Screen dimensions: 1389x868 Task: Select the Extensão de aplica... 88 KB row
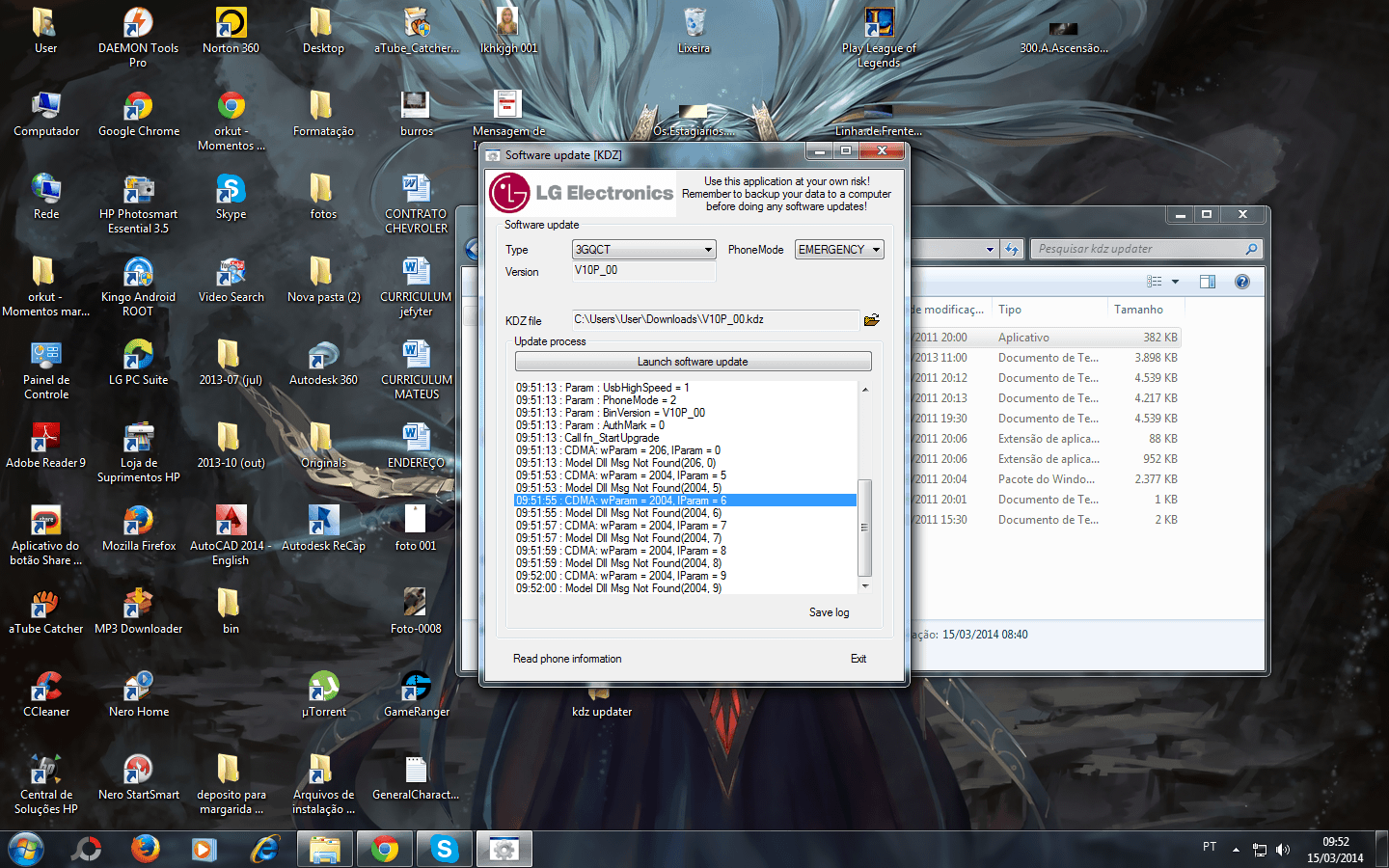(1046, 439)
